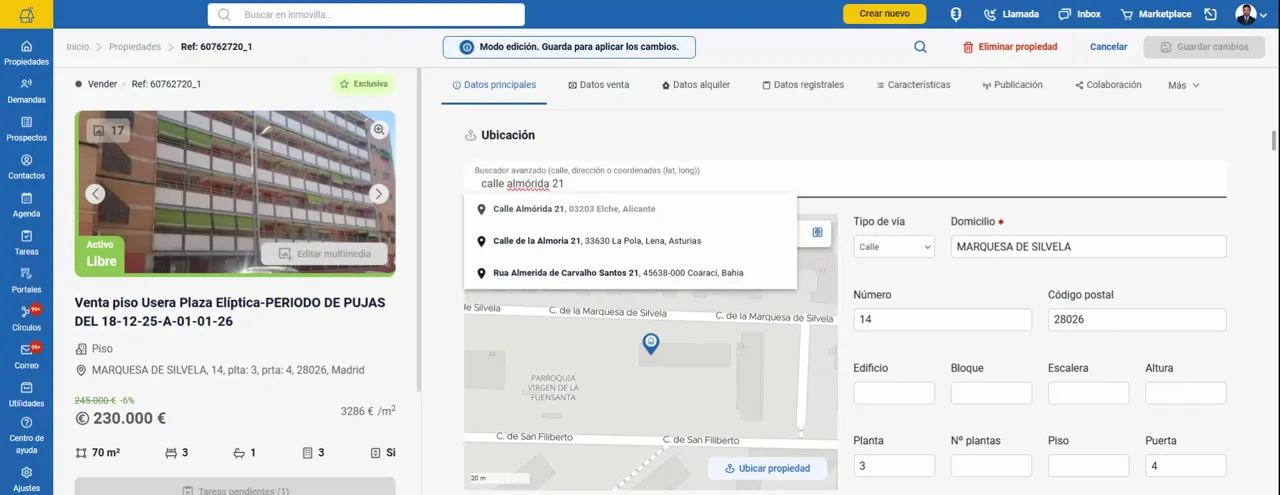The width and height of the screenshot is (1280, 495).
Task: Click the page vertical scrollbar on the right
Action: [x=1274, y=140]
